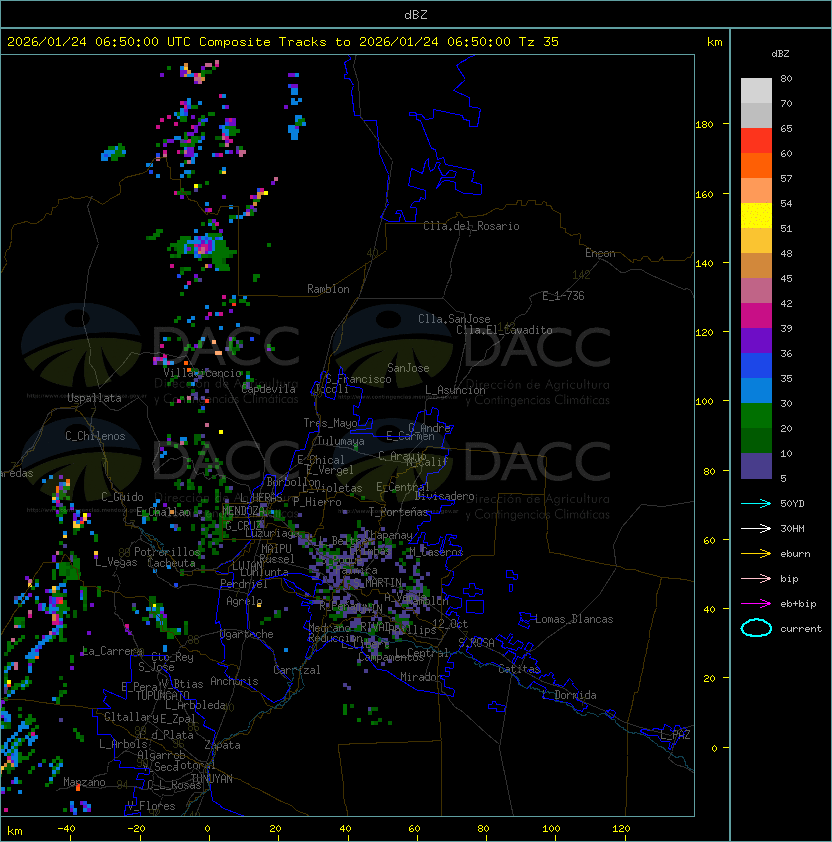The height and width of the screenshot is (842, 832).
Task: Click the 'Tz 35' text in the header
Action: [x=539, y=42]
